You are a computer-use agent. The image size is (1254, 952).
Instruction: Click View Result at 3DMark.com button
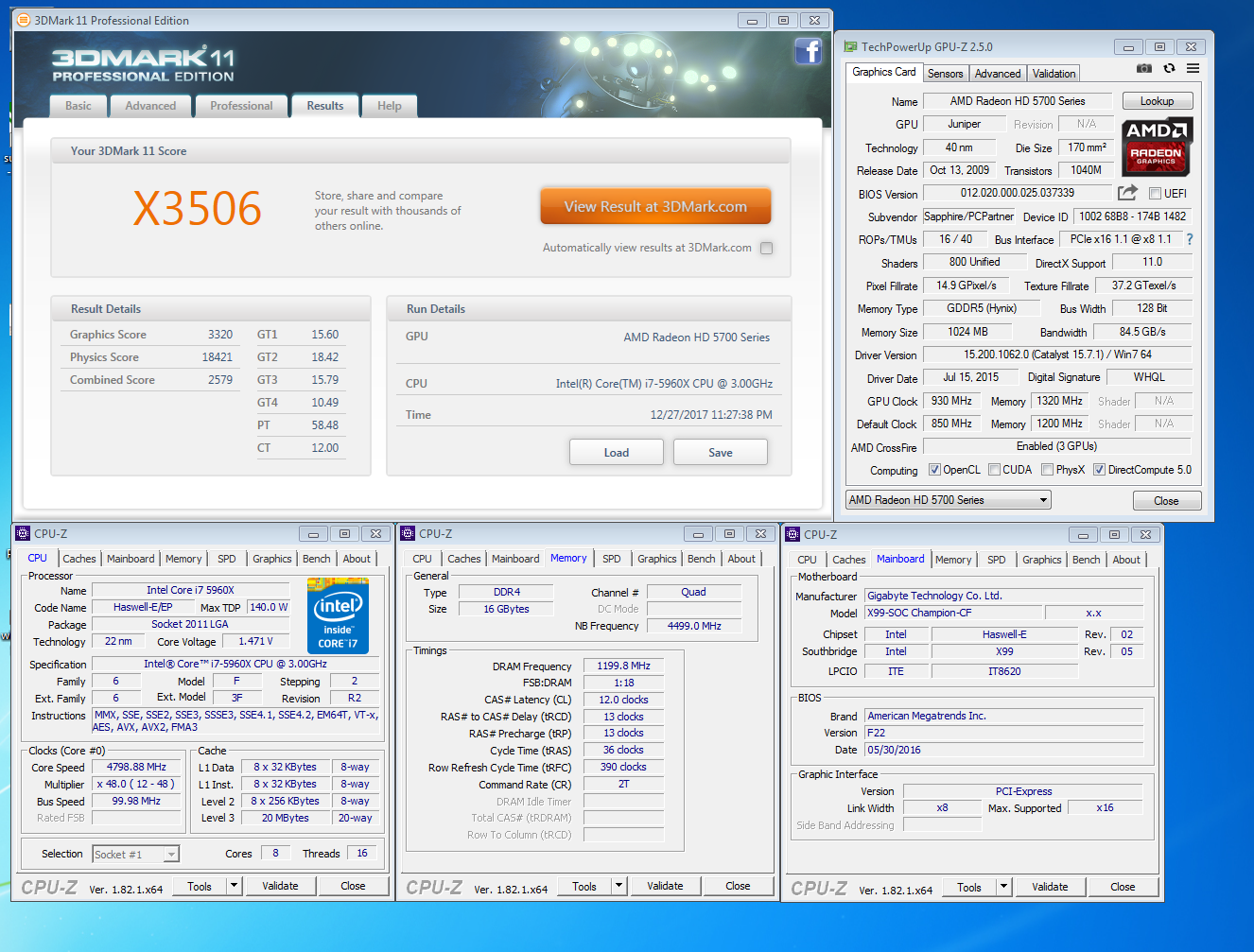tap(655, 206)
